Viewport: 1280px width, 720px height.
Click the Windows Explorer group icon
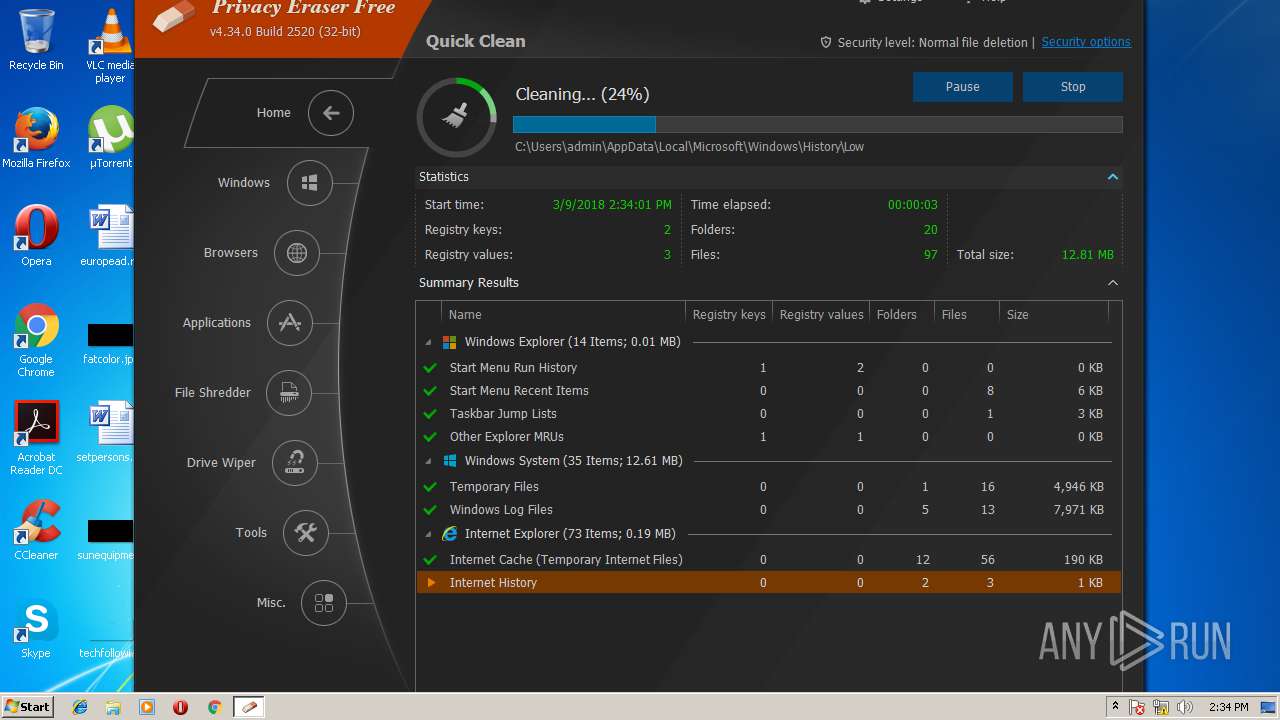450,342
